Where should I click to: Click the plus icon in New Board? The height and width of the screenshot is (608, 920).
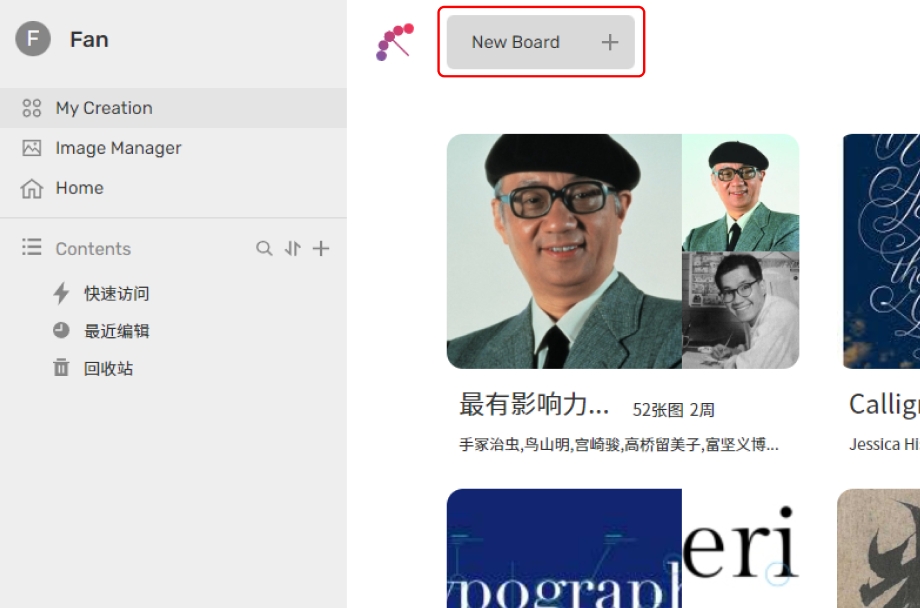click(x=610, y=42)
